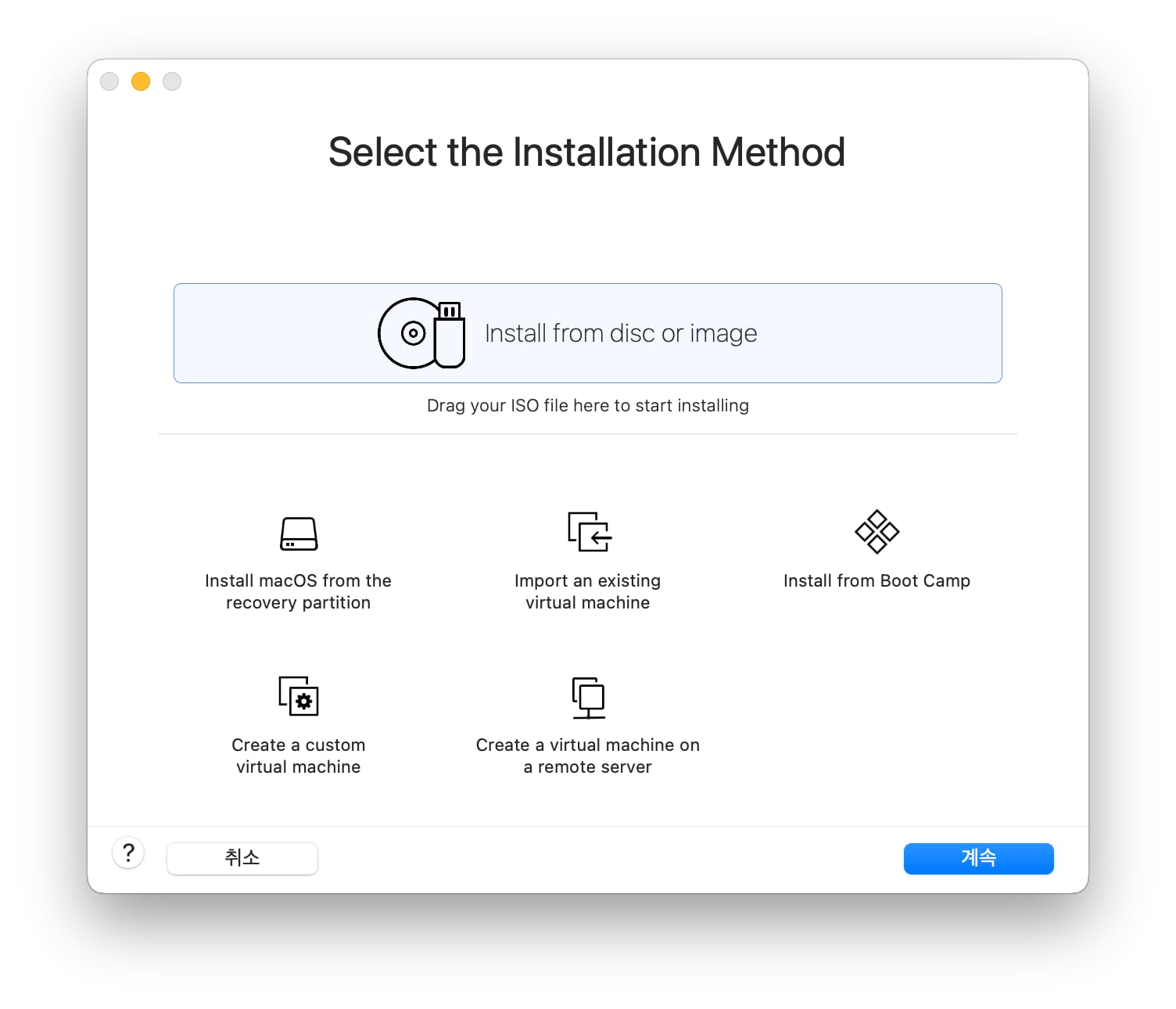Click the Boot Camp diamond icon
This screenshot has width=1176, height=1009.
(x=877, y=532)
